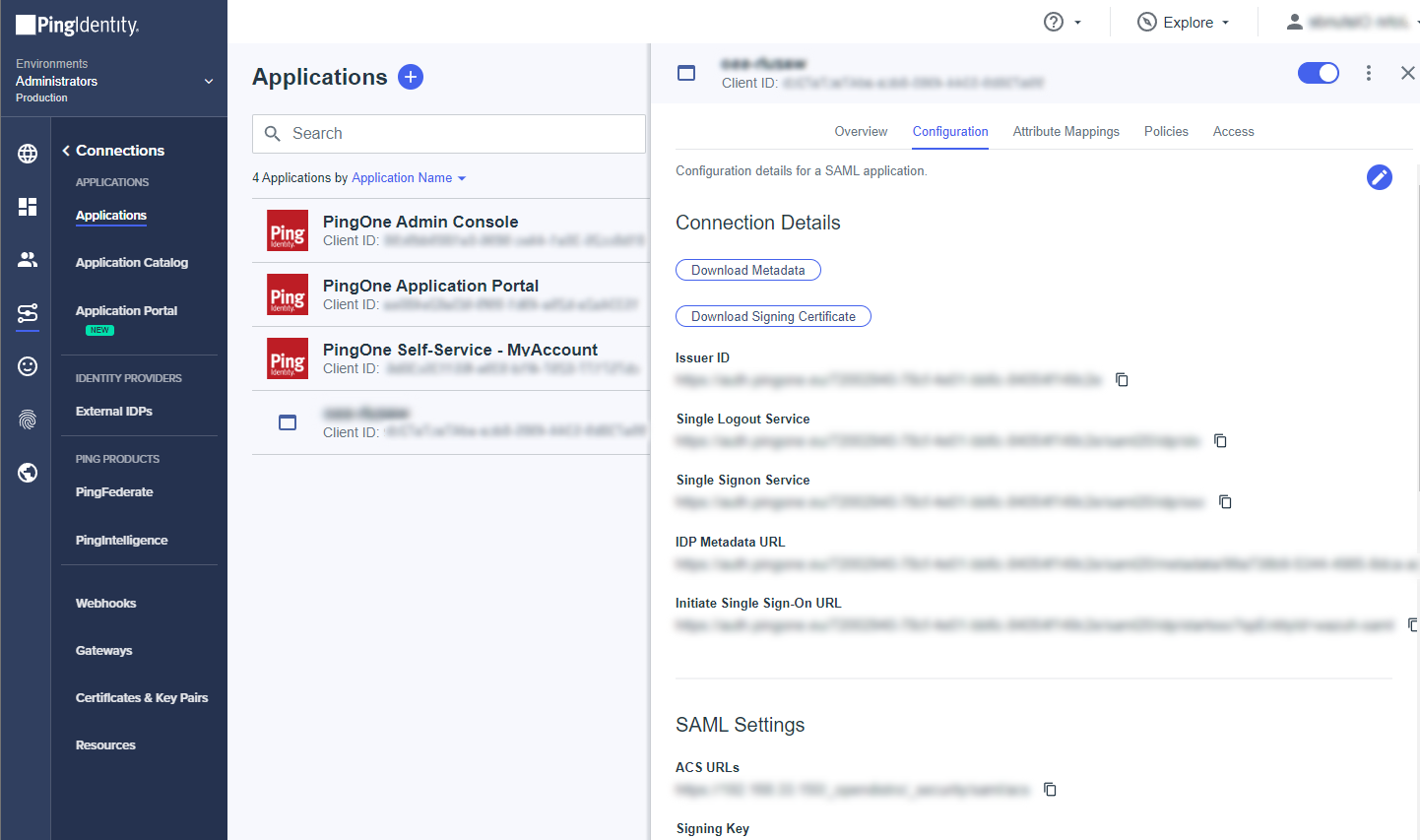
Task: Switch to the Attribute Mappings tab
Action: tap(1066, 132)
